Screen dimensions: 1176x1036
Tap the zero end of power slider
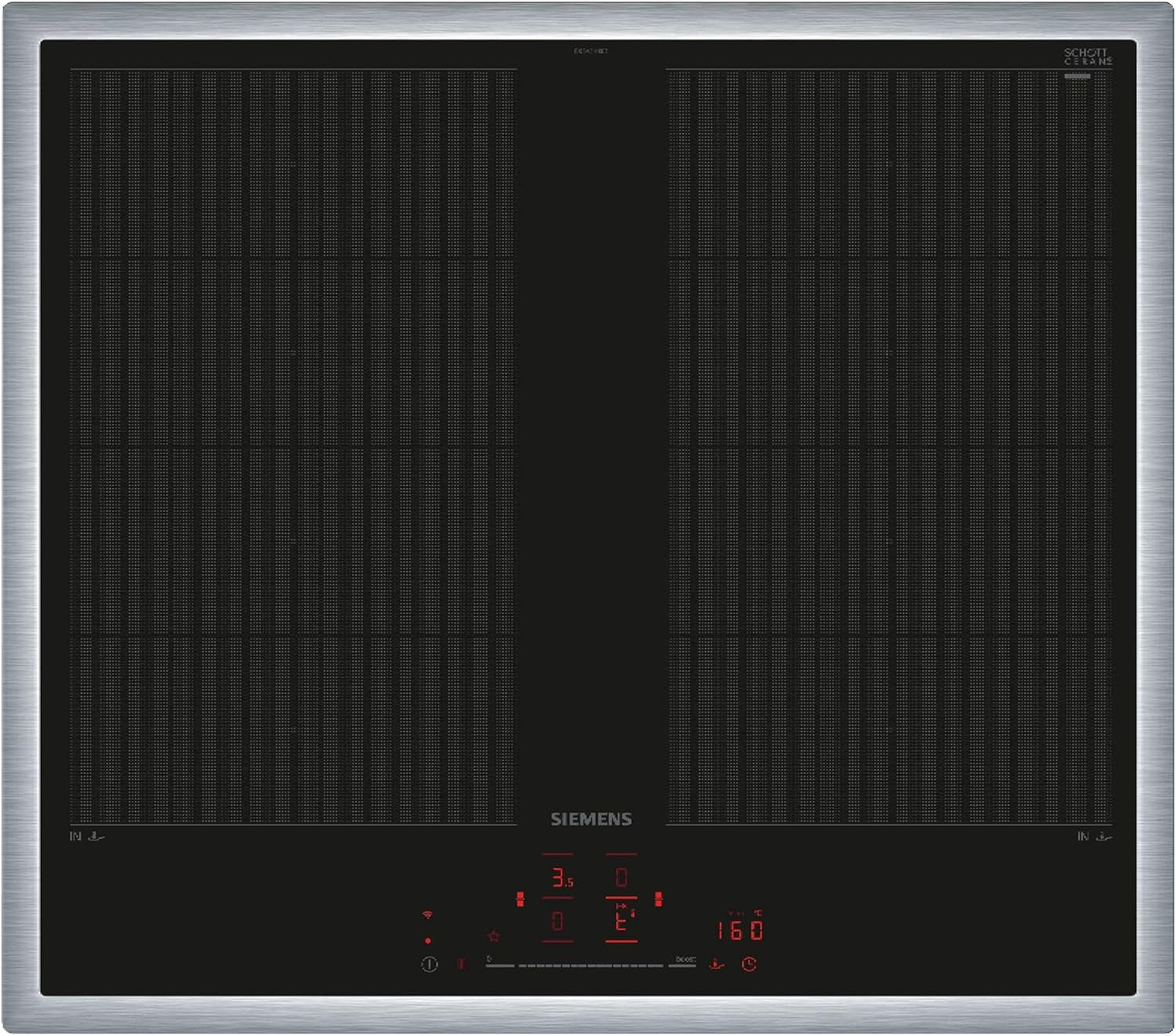tap(499, 961)
